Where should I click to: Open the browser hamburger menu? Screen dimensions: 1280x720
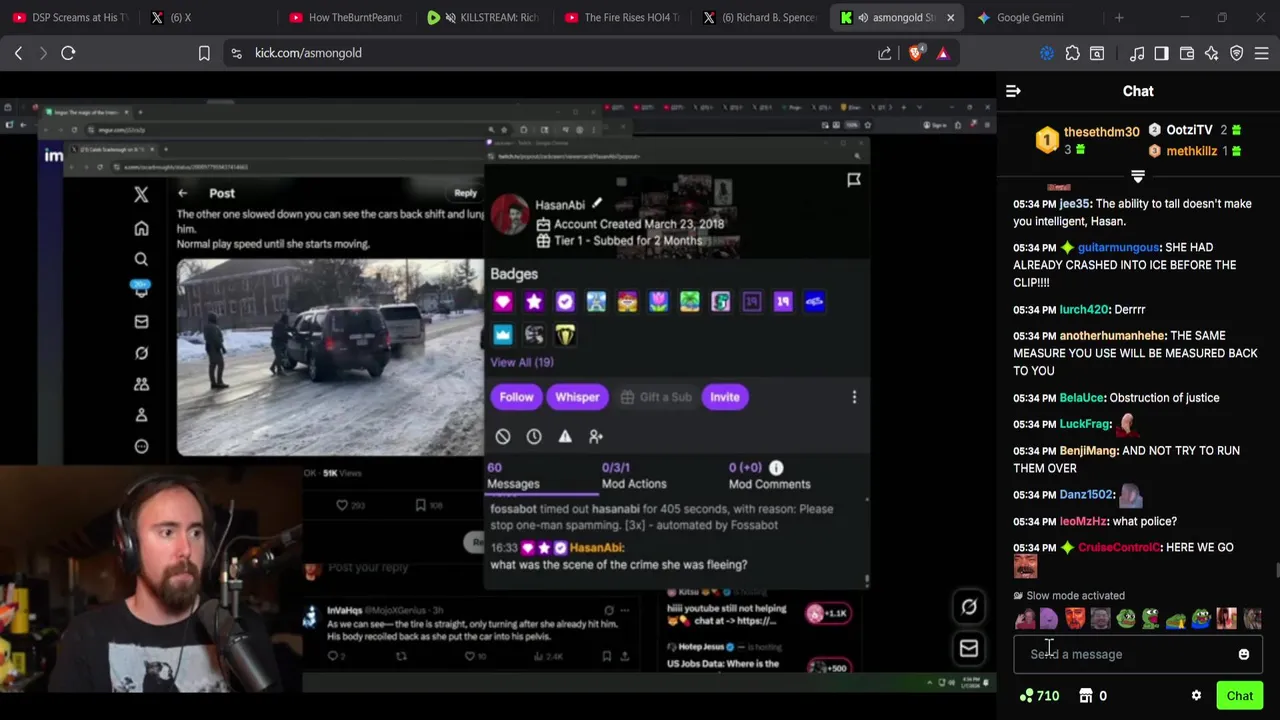pyautogui.click(x=1262, y=53)
